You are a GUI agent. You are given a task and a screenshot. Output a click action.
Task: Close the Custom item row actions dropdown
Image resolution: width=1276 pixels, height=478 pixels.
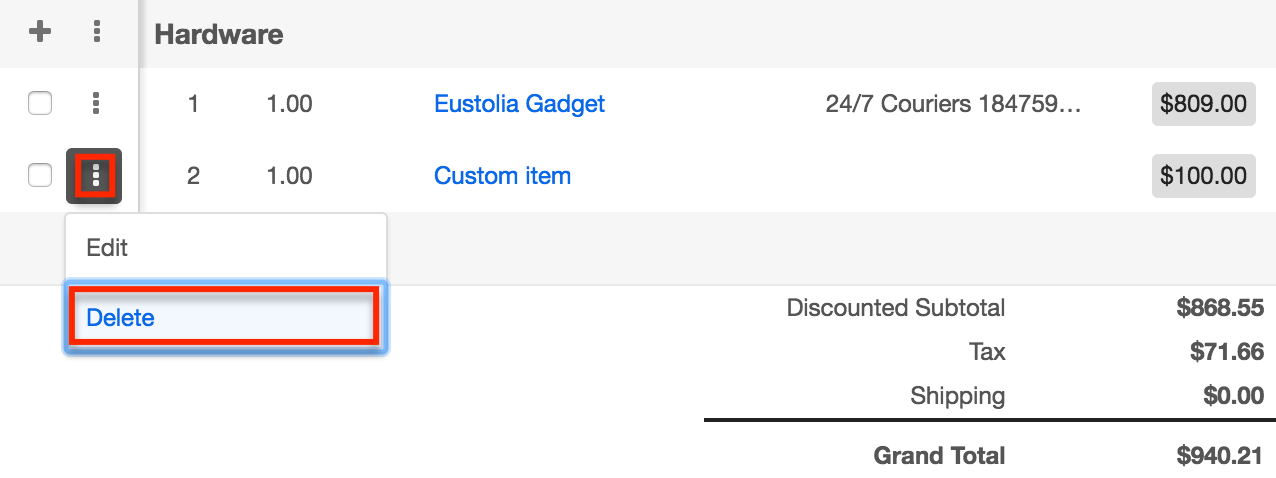(95, 177)
